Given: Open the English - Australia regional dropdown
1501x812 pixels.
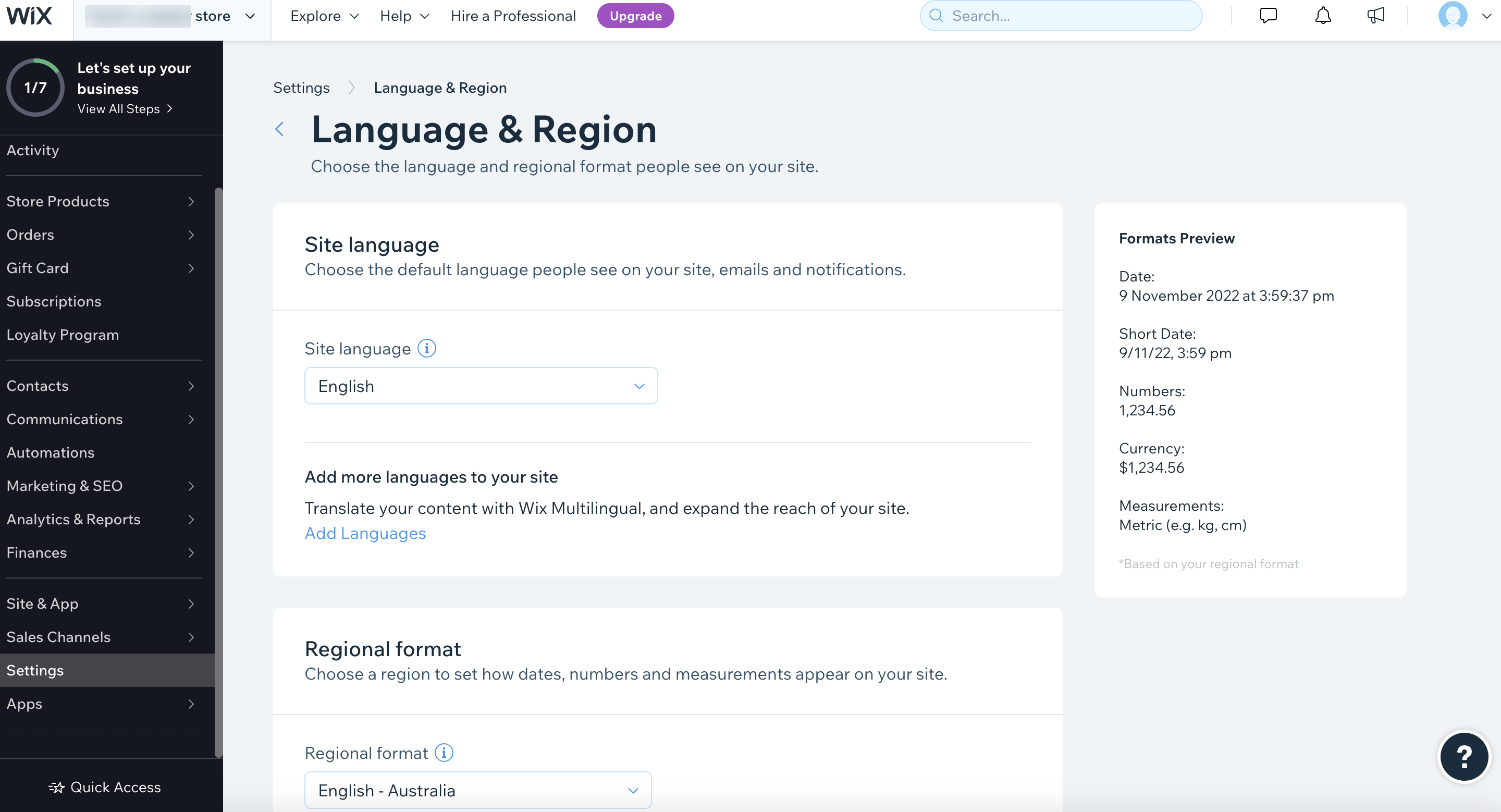Looking at the screenshot, I should (x=478, y=790).
